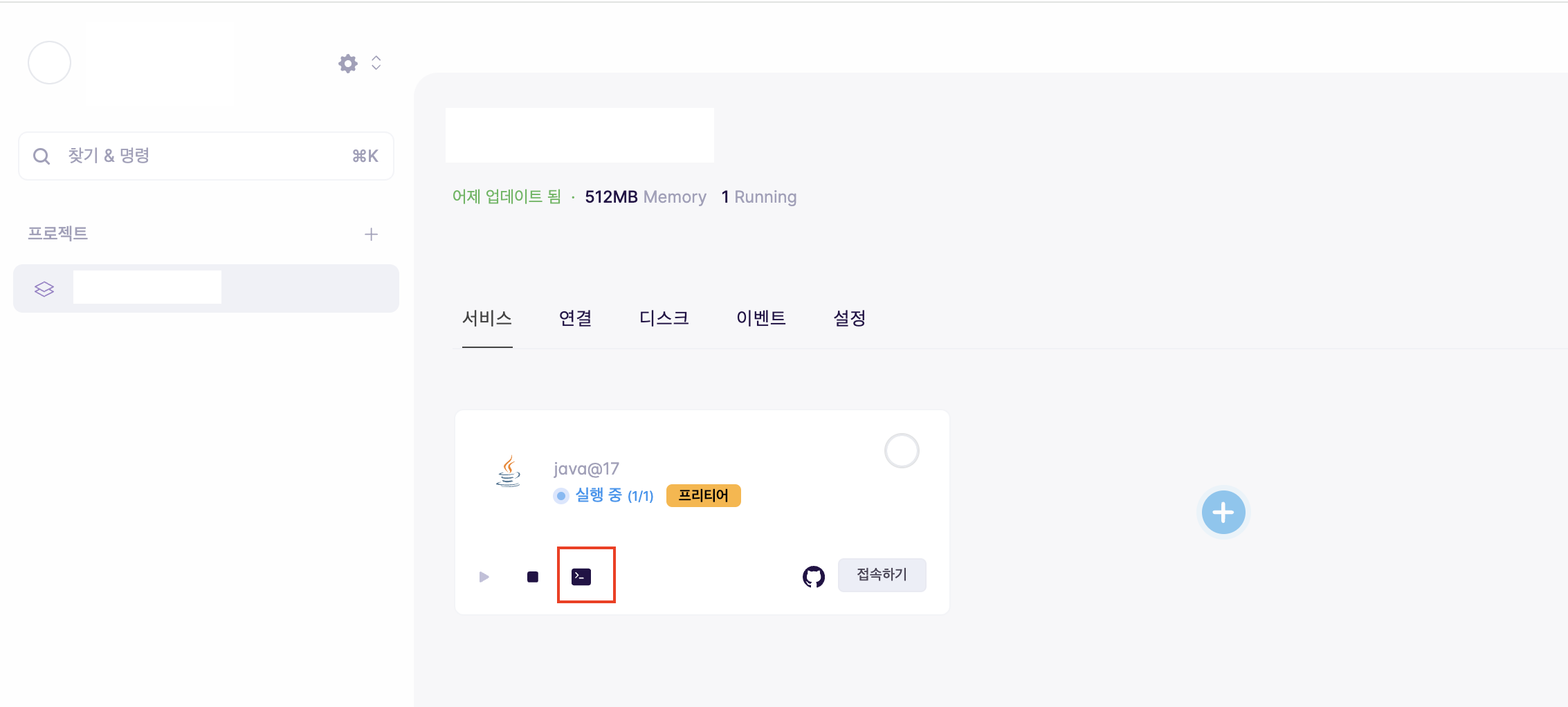The width and height of the screenshot is (1568, 707).
Task: Start the service with the play icon
Action: tap(484, 577)
